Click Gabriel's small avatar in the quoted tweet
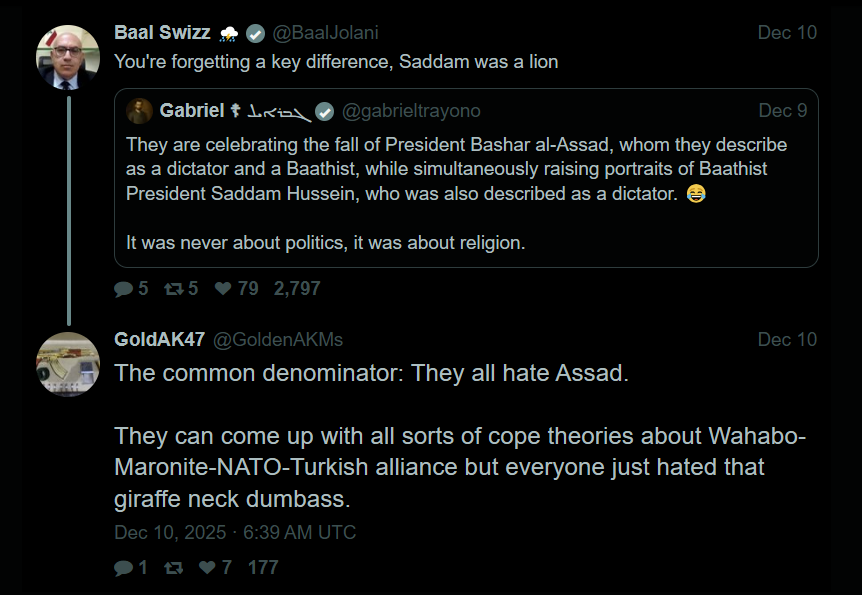862x595 pixels. coord(140,111)
